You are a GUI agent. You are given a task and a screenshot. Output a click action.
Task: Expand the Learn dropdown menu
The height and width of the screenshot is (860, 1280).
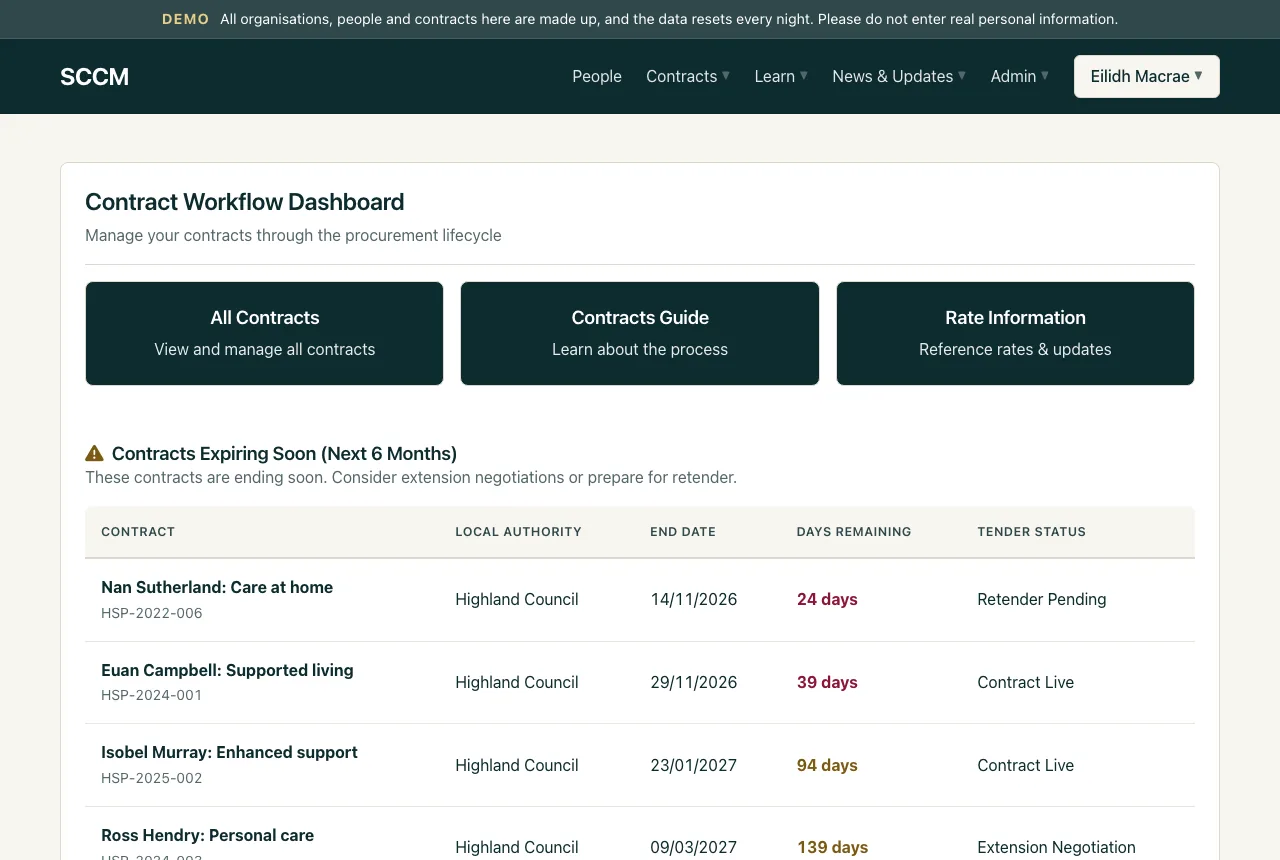click(x=781, y=76)
